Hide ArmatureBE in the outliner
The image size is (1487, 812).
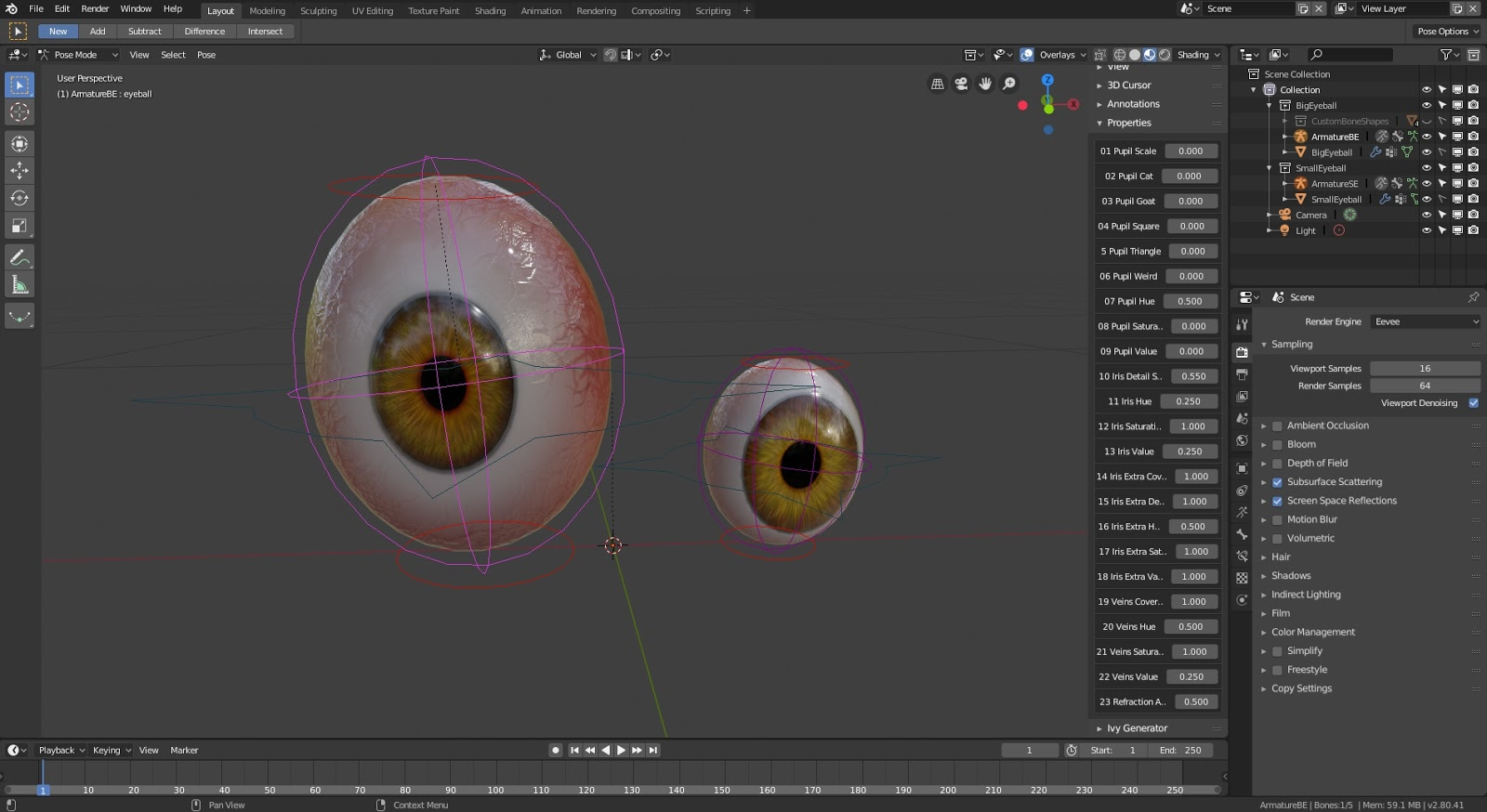pyautogui.click(x=1427, y=137)
